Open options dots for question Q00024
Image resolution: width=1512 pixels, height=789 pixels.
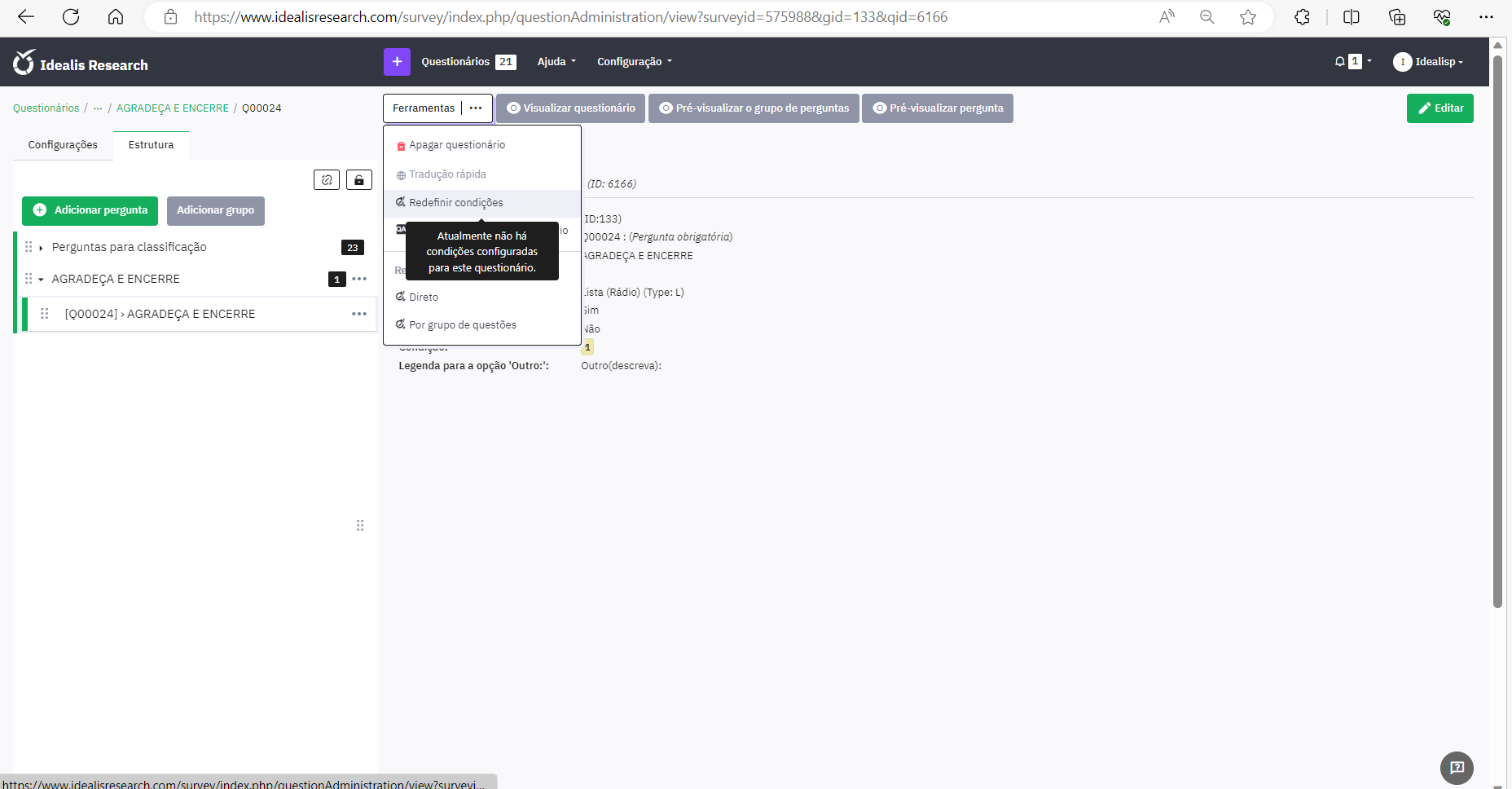(359, 314)
